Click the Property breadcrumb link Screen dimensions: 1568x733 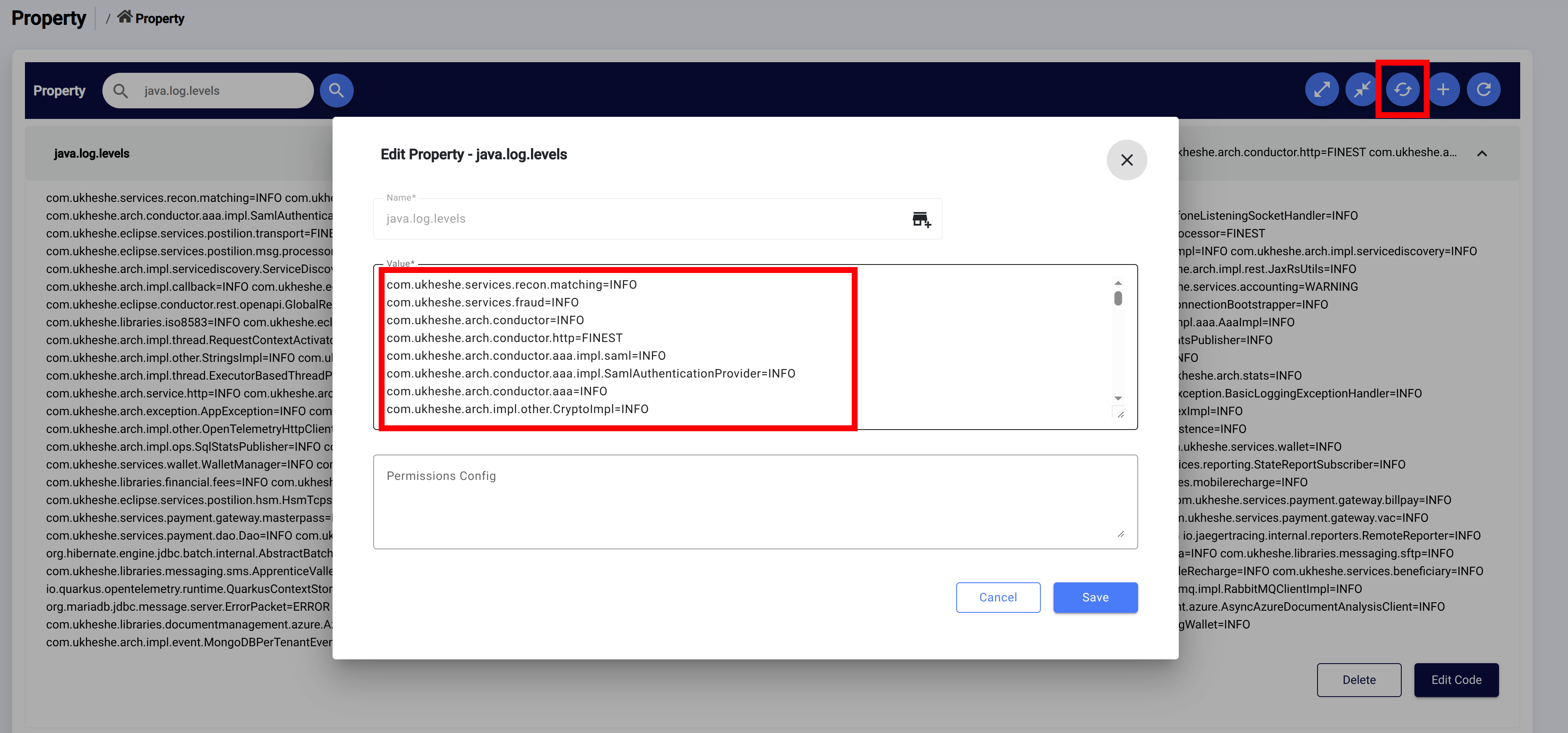coord(160,19)
